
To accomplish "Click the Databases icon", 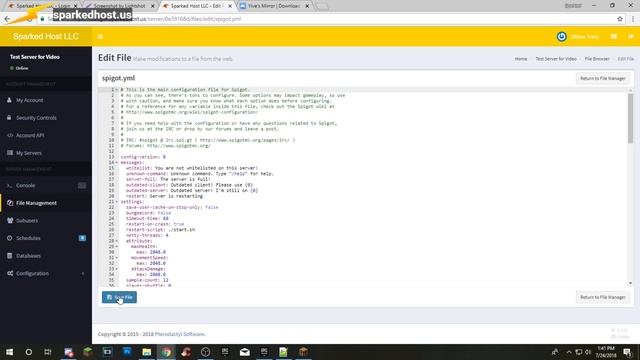I will point(10,256).
